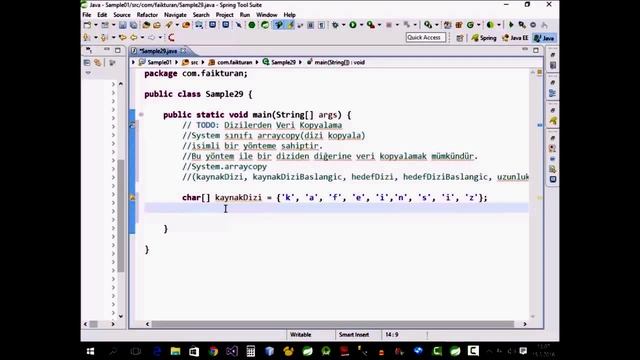Click the Forward navigation arrow icon
This screenshot has height=360, width=640.
[x=151, y=38]
